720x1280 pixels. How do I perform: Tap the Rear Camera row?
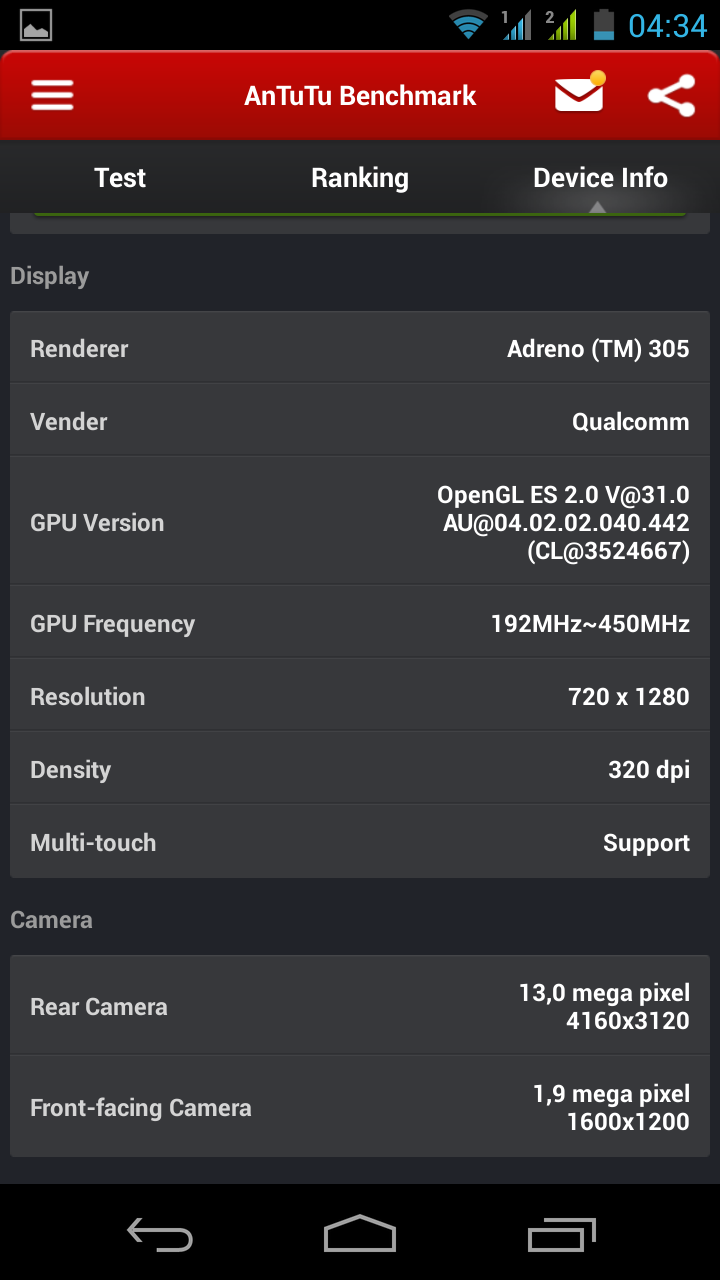(x=360, y=1006)
